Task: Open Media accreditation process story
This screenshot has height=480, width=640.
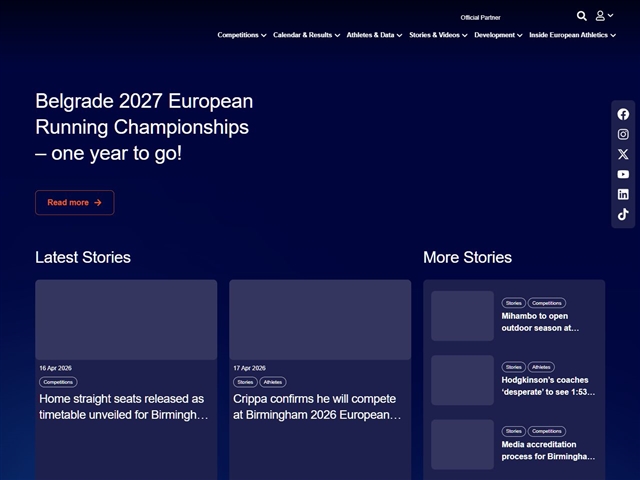Action: click(x=548, y=450)
